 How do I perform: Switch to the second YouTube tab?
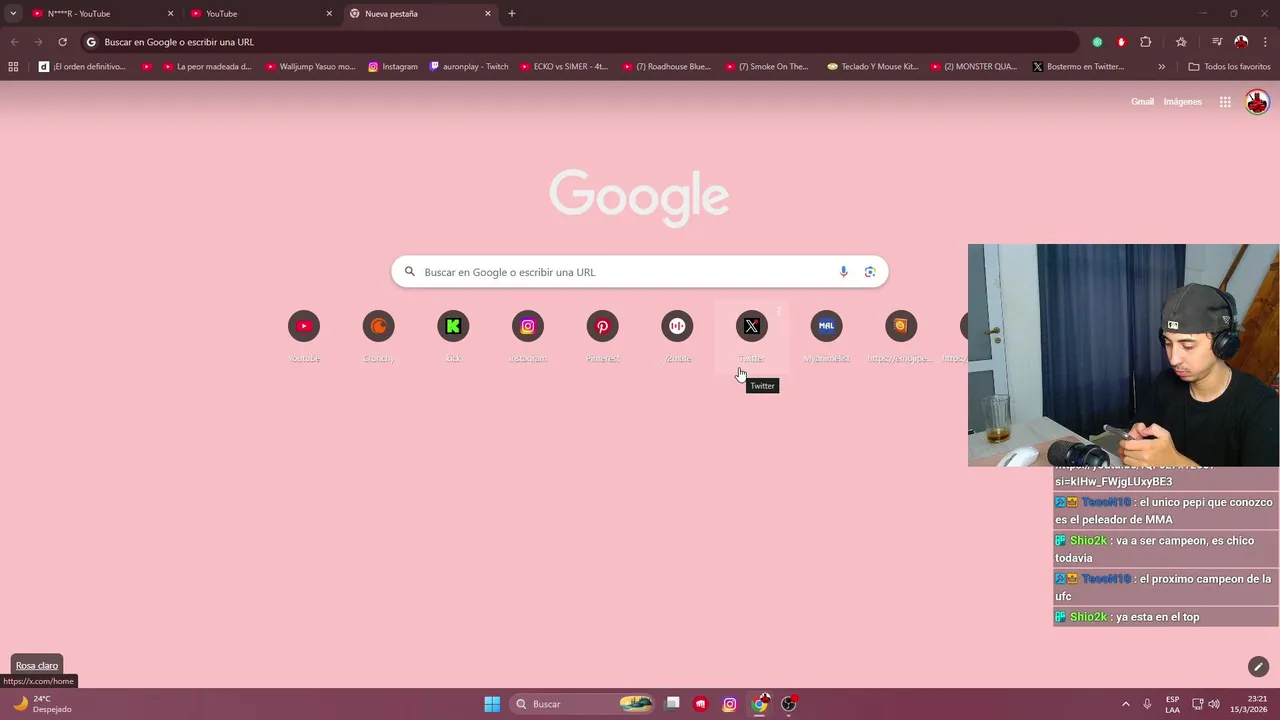[261, 14]
